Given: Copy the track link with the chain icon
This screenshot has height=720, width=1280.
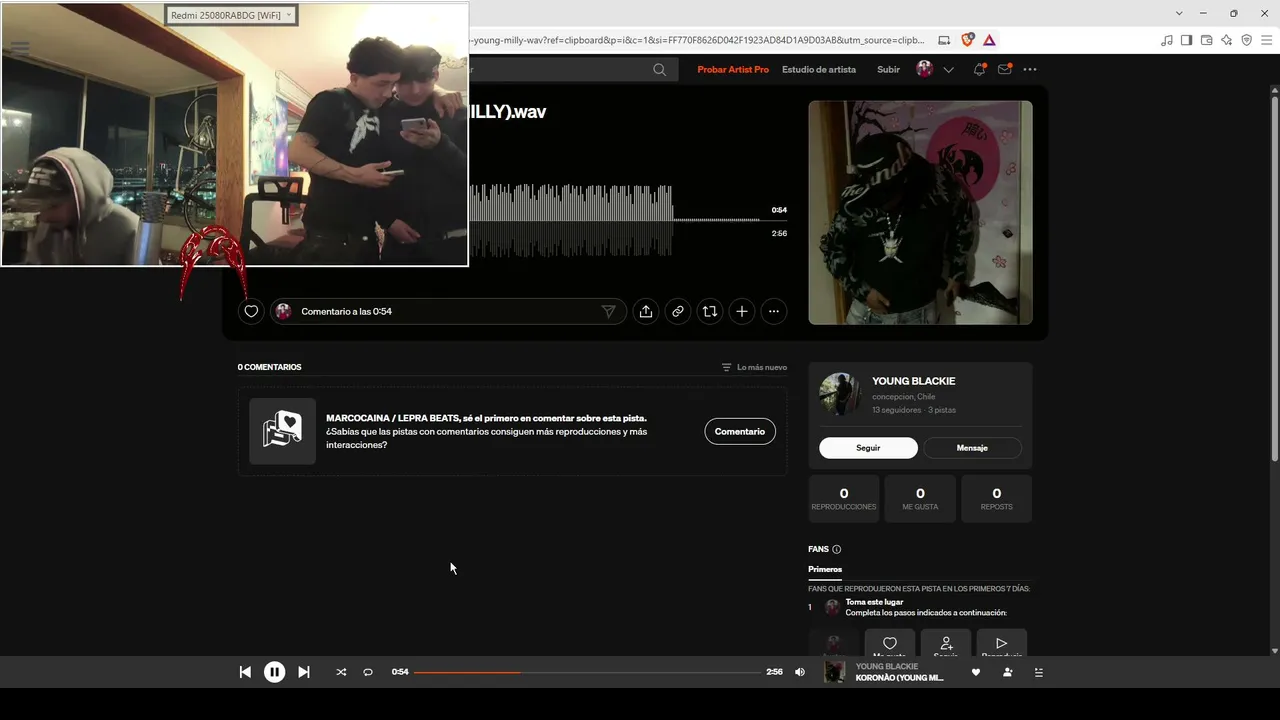Looking at the screenshot, I should 678,312.
